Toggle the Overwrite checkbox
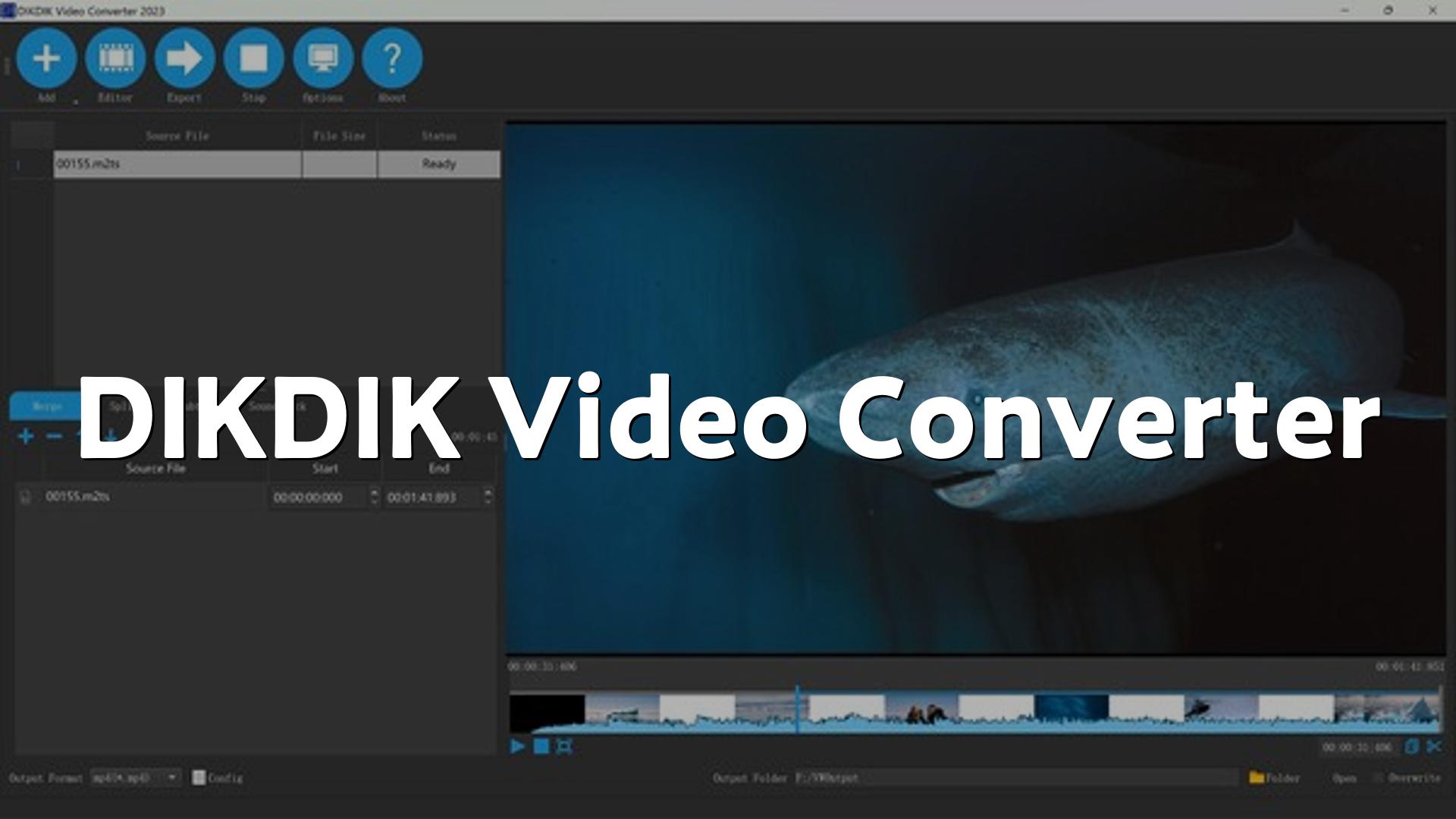The height and width of the screenshot is (819, 1456). (1379, 777)
